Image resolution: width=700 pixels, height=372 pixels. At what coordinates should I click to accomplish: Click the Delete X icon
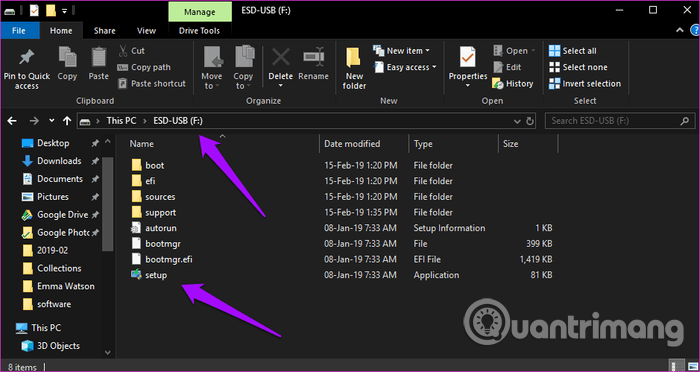[x=281, y=57]
